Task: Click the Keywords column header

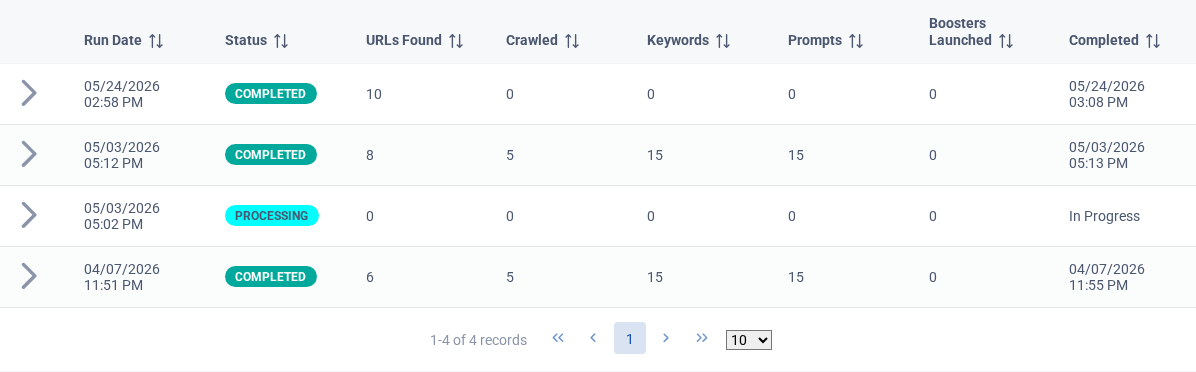Action: coord(678,41)
